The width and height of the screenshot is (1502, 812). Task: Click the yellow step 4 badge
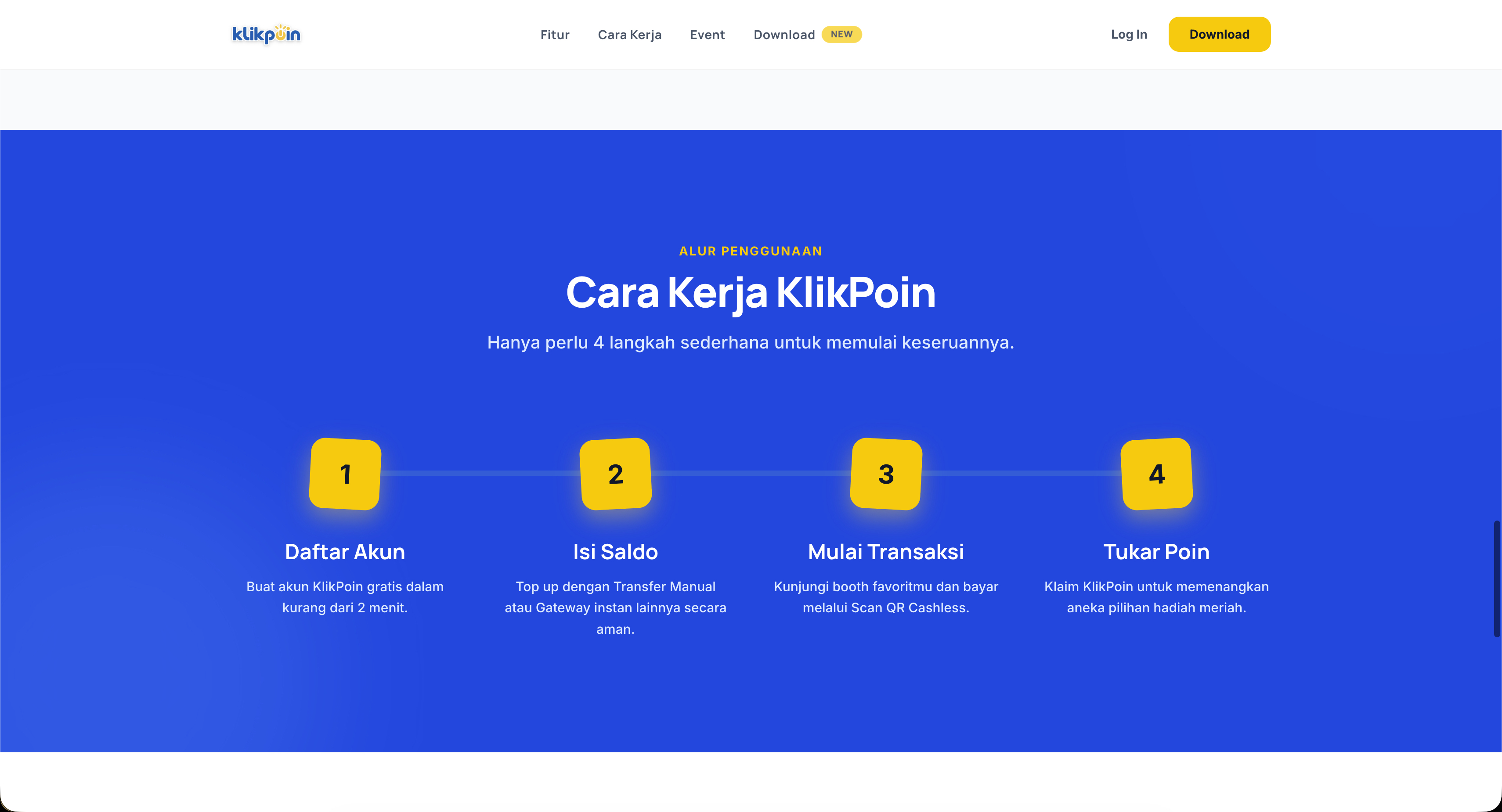click(1157, 474)
